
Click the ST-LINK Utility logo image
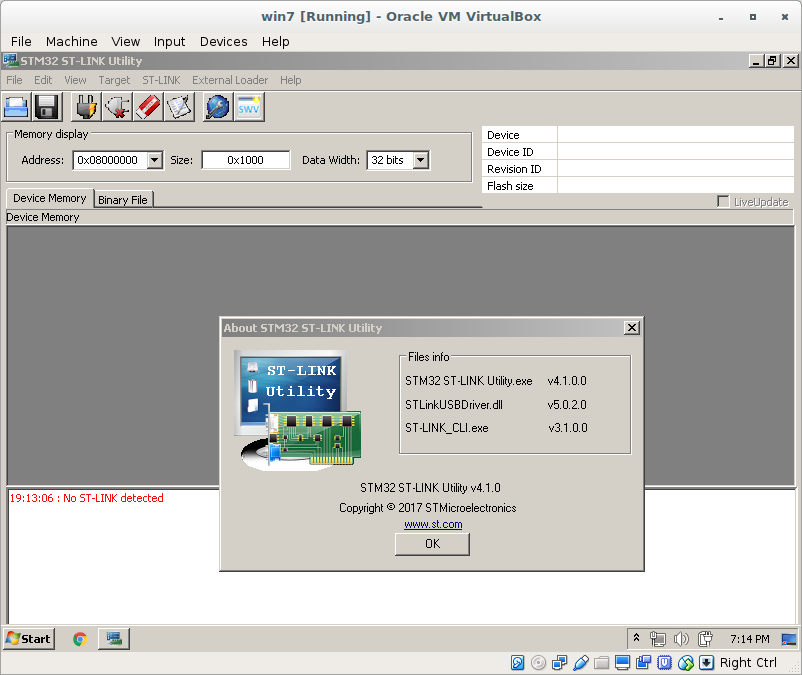pos(297,410)
